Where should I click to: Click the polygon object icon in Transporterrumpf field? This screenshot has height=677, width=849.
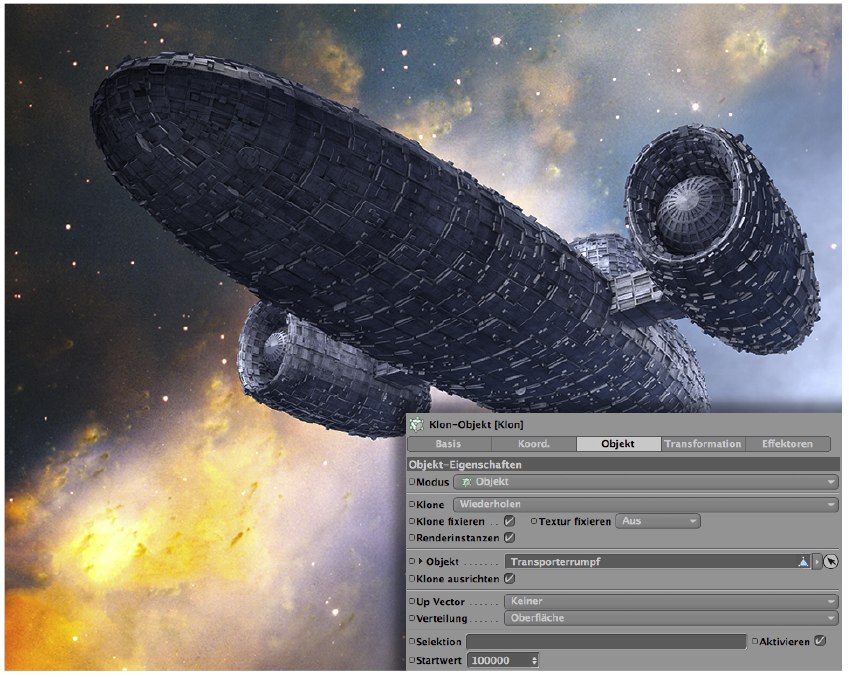pos(802,562)
